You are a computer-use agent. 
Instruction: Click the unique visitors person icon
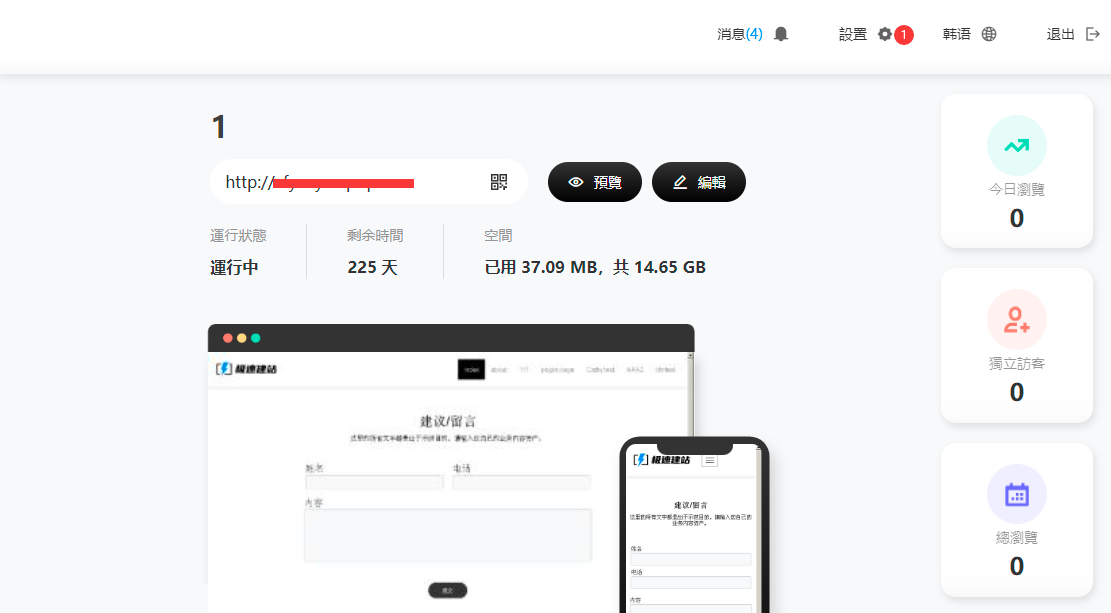pos(1017,320)
